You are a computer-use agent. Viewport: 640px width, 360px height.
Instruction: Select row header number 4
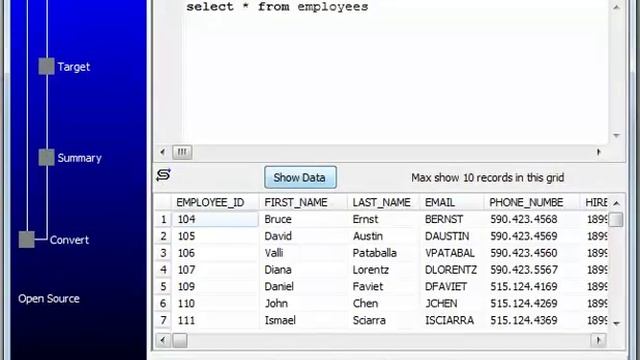pos(163,270)
